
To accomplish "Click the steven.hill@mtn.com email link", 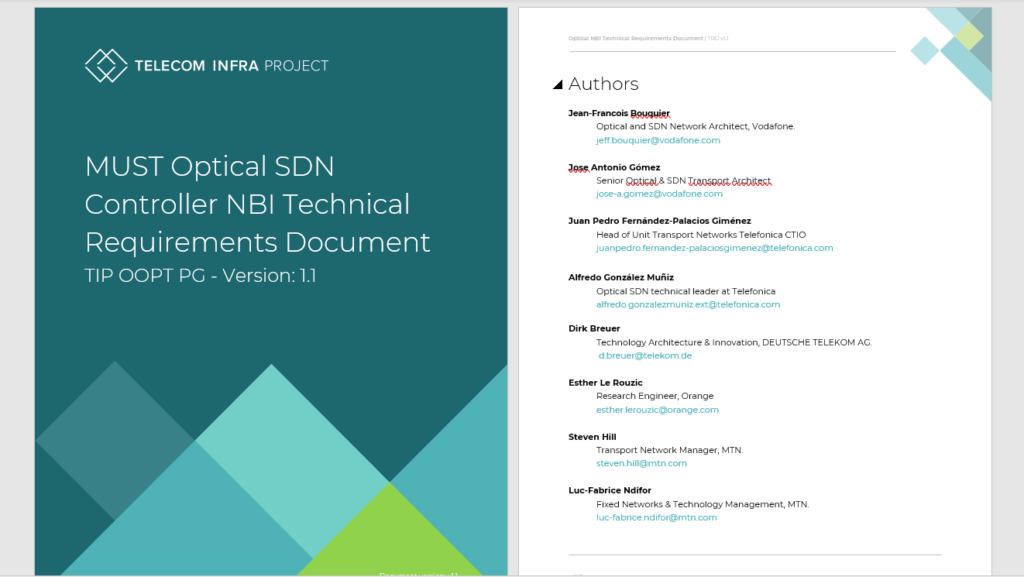I will tap(641, 464).
